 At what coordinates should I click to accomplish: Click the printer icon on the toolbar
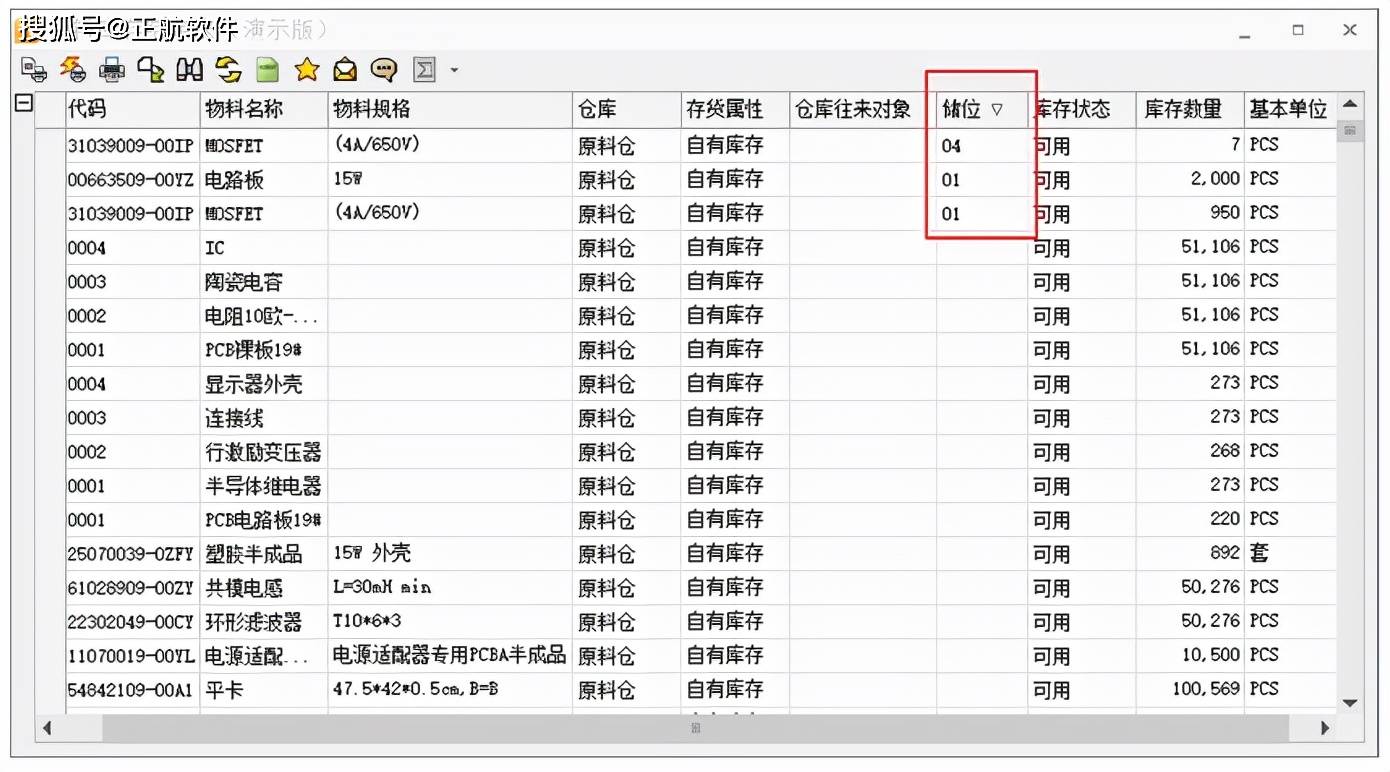coord(112,70)
